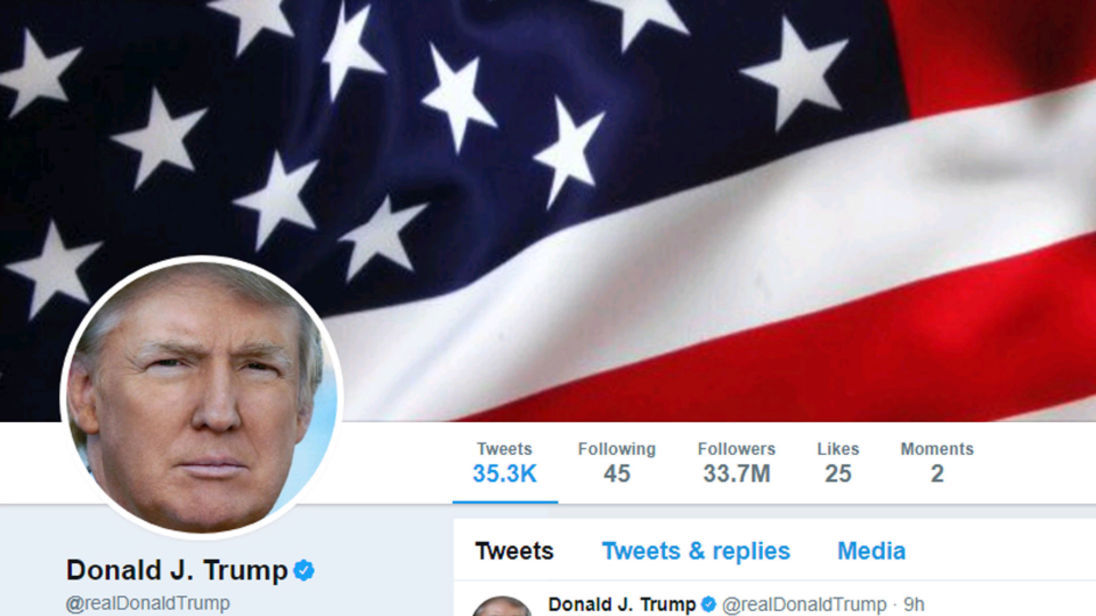
Task: Open the tweet via the 9h timestamp
Action: point(914,604)
